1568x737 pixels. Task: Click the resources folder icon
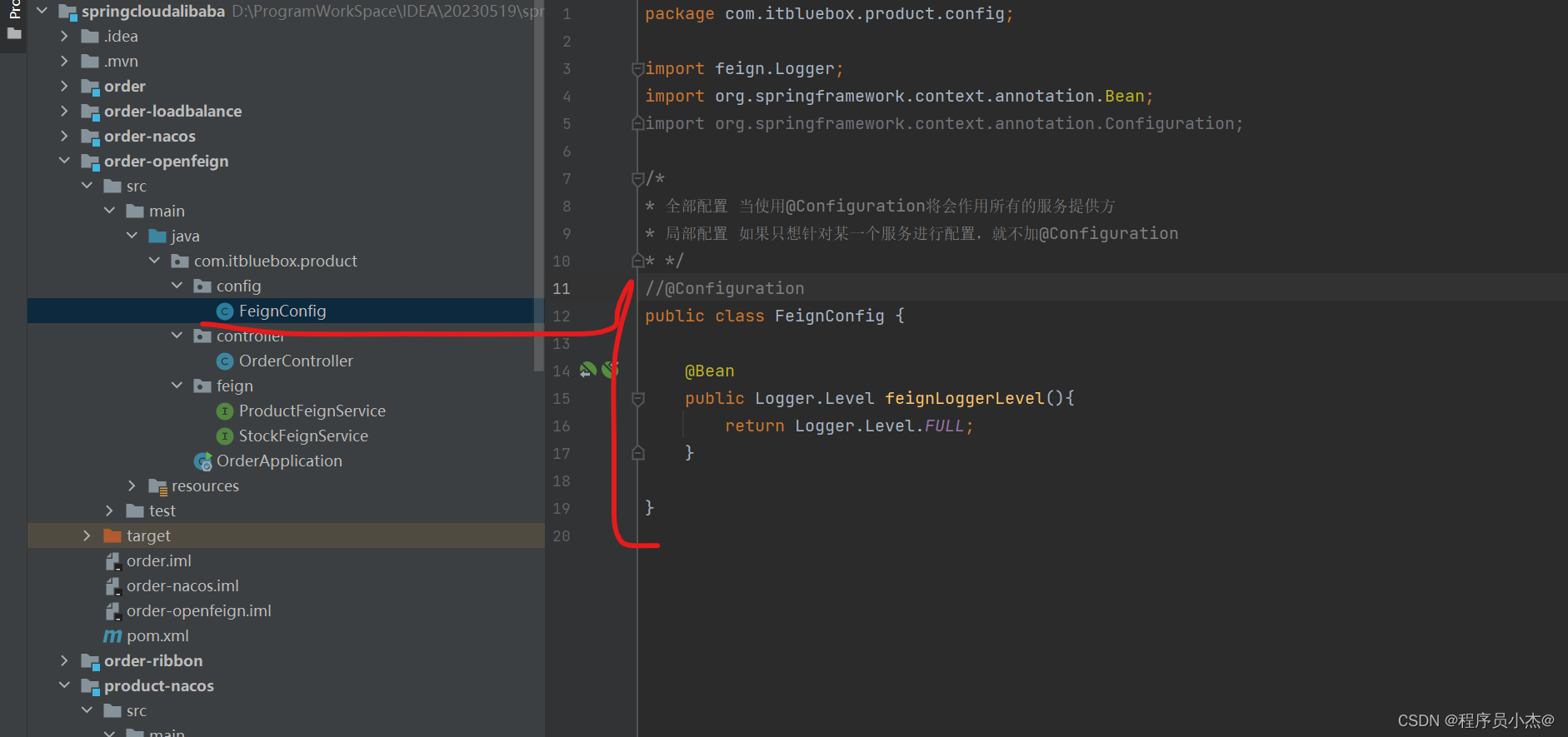(157, 486)
